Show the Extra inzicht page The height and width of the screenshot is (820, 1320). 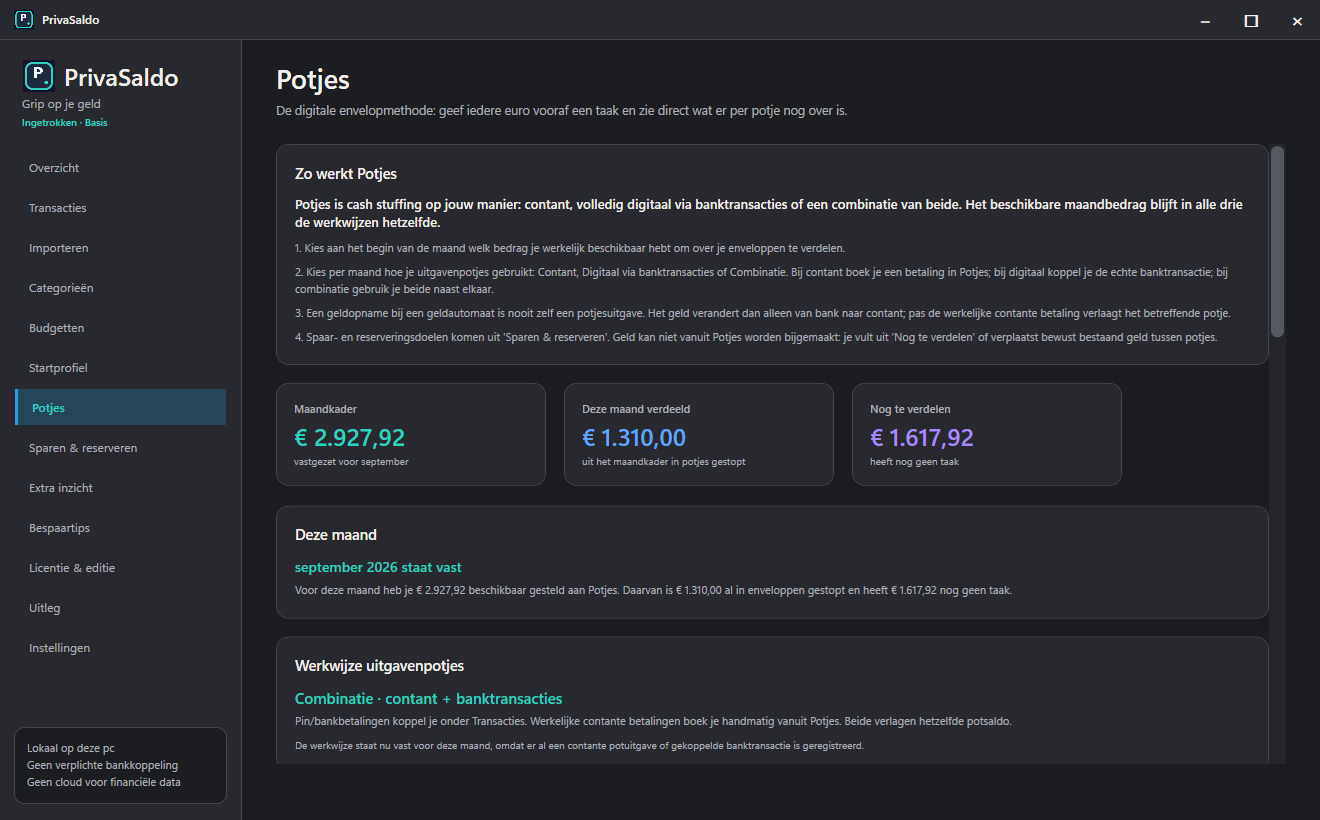[120, 488]
